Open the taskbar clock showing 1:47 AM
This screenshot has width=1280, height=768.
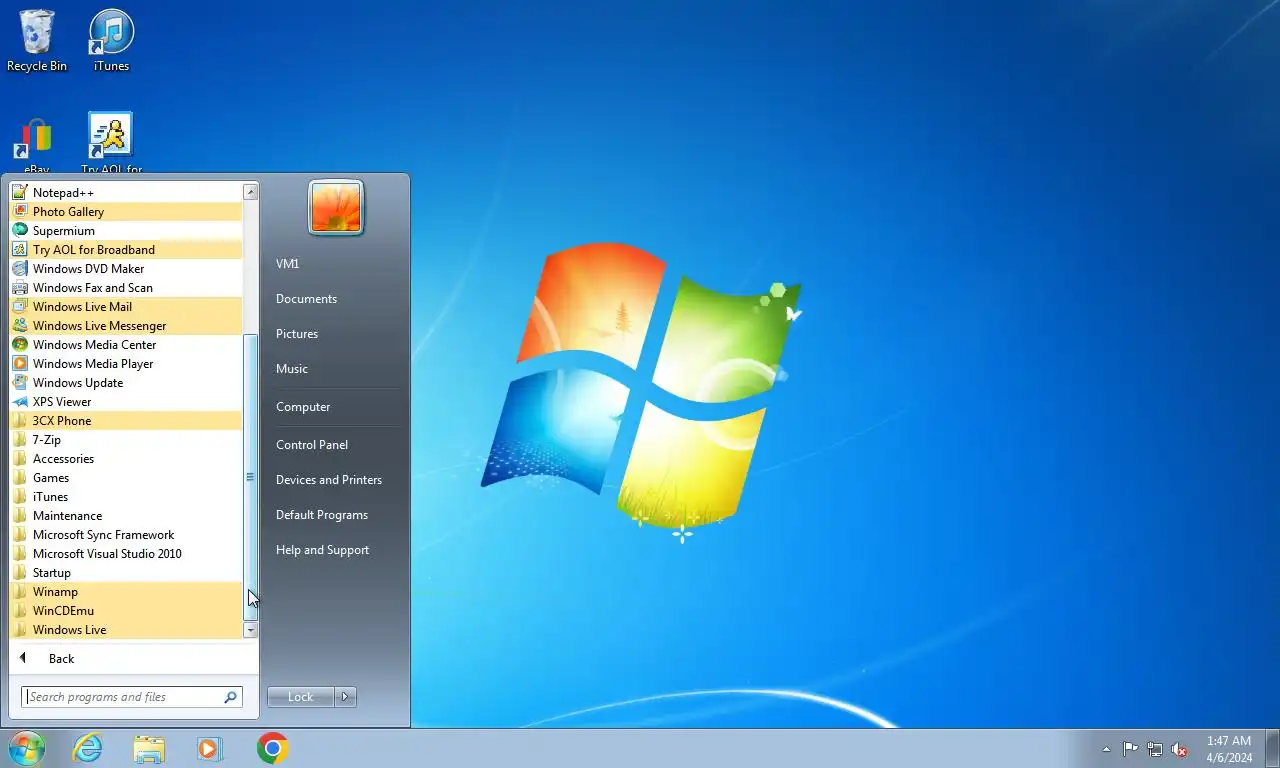pos(1229,749)
